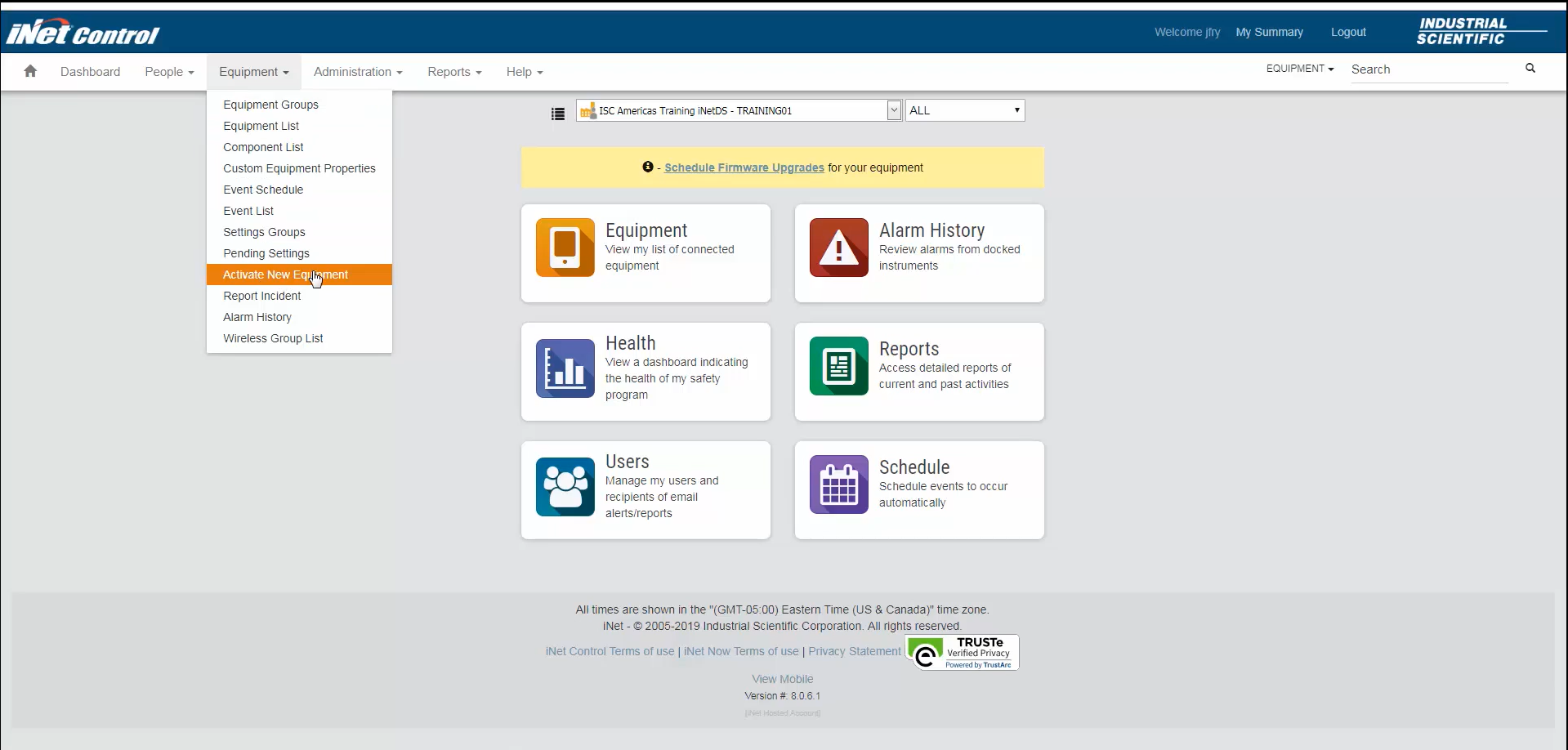Open the Privacy Statement link in footer
Viewport: 1568px width, 750px height.
854,651
